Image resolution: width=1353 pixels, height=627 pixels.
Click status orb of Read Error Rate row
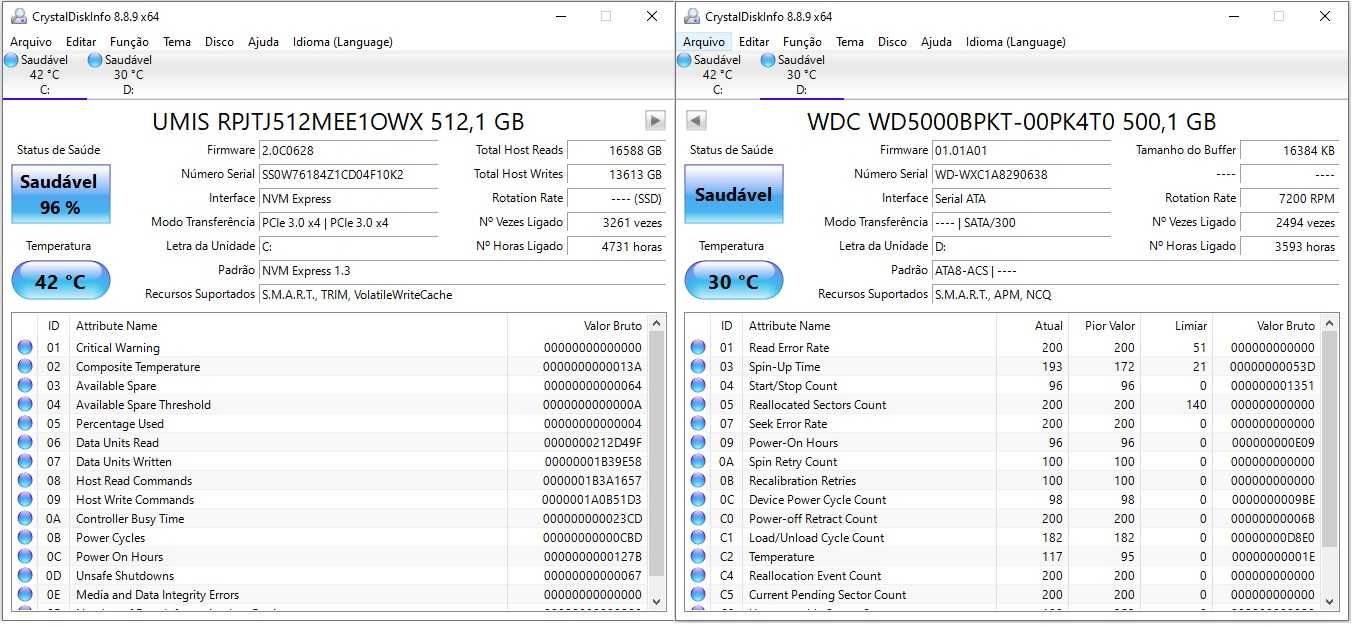[x=698, y=348]
